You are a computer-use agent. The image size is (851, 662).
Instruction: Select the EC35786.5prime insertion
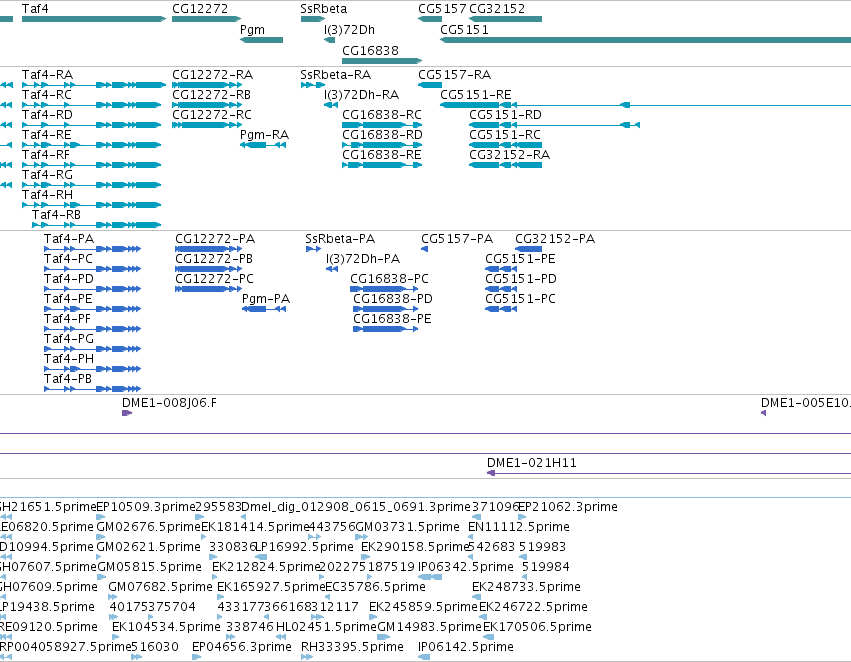(x=327, y=597)
